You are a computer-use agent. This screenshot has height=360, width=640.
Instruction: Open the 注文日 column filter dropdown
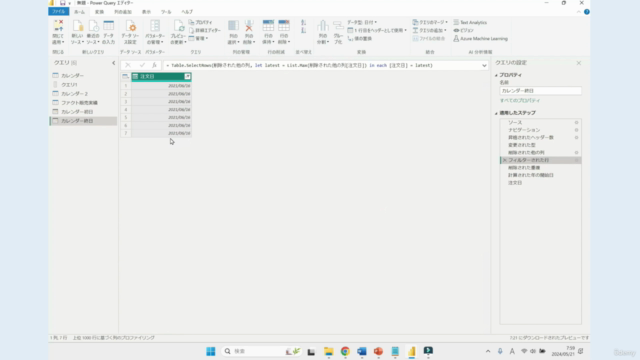[x=187, y=76]
